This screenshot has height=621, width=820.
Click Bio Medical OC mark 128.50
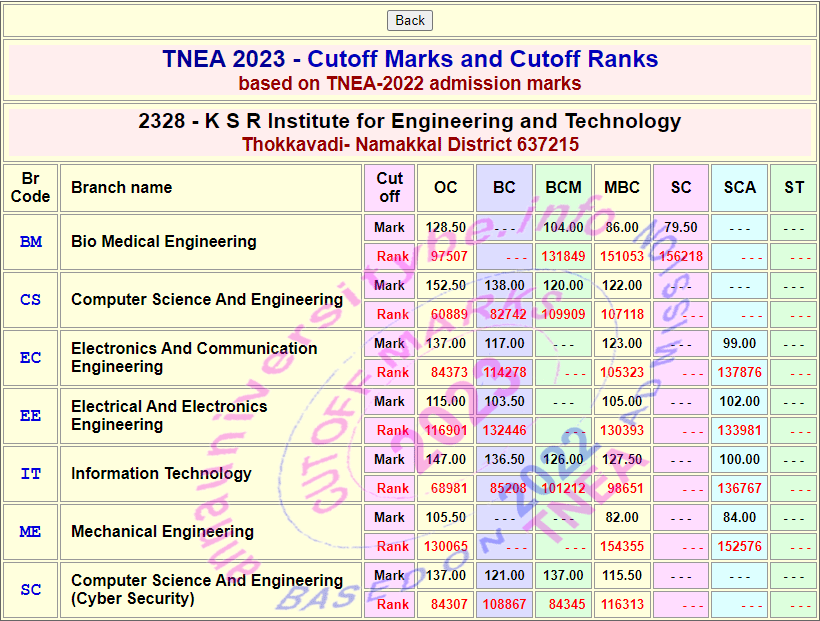pos(446,228)
